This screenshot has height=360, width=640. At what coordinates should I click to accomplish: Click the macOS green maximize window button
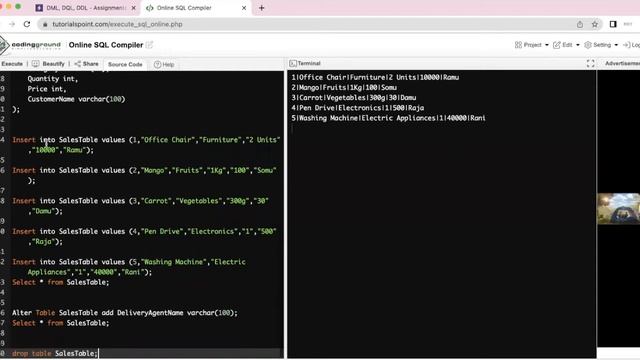18,7
